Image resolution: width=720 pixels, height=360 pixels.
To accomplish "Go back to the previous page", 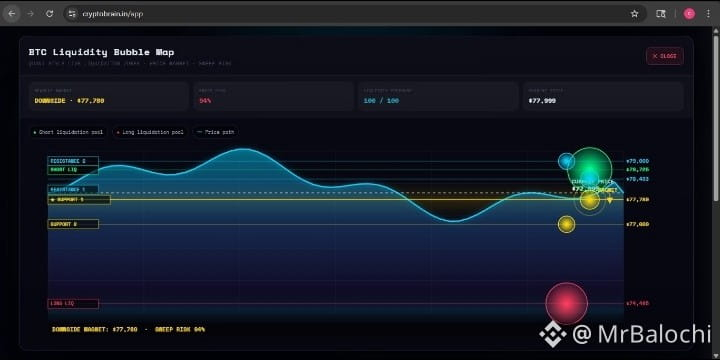I will [x=11, y=14].
